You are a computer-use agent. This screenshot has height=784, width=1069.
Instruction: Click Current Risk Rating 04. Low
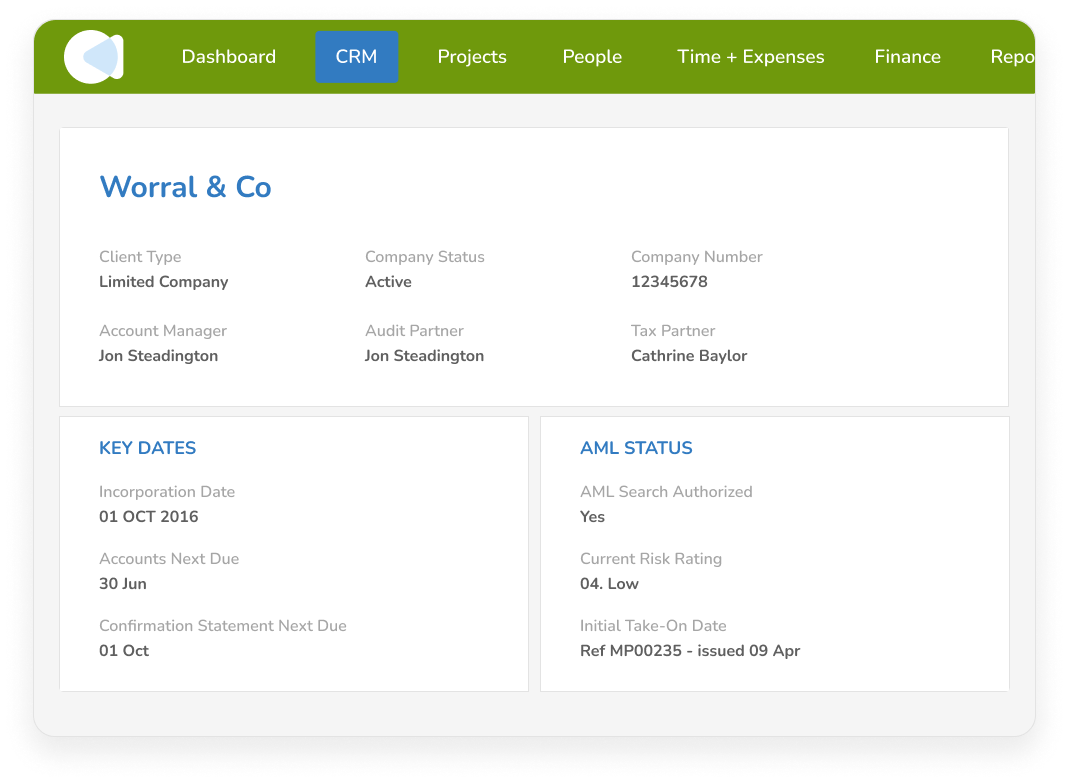click(609, 583)
